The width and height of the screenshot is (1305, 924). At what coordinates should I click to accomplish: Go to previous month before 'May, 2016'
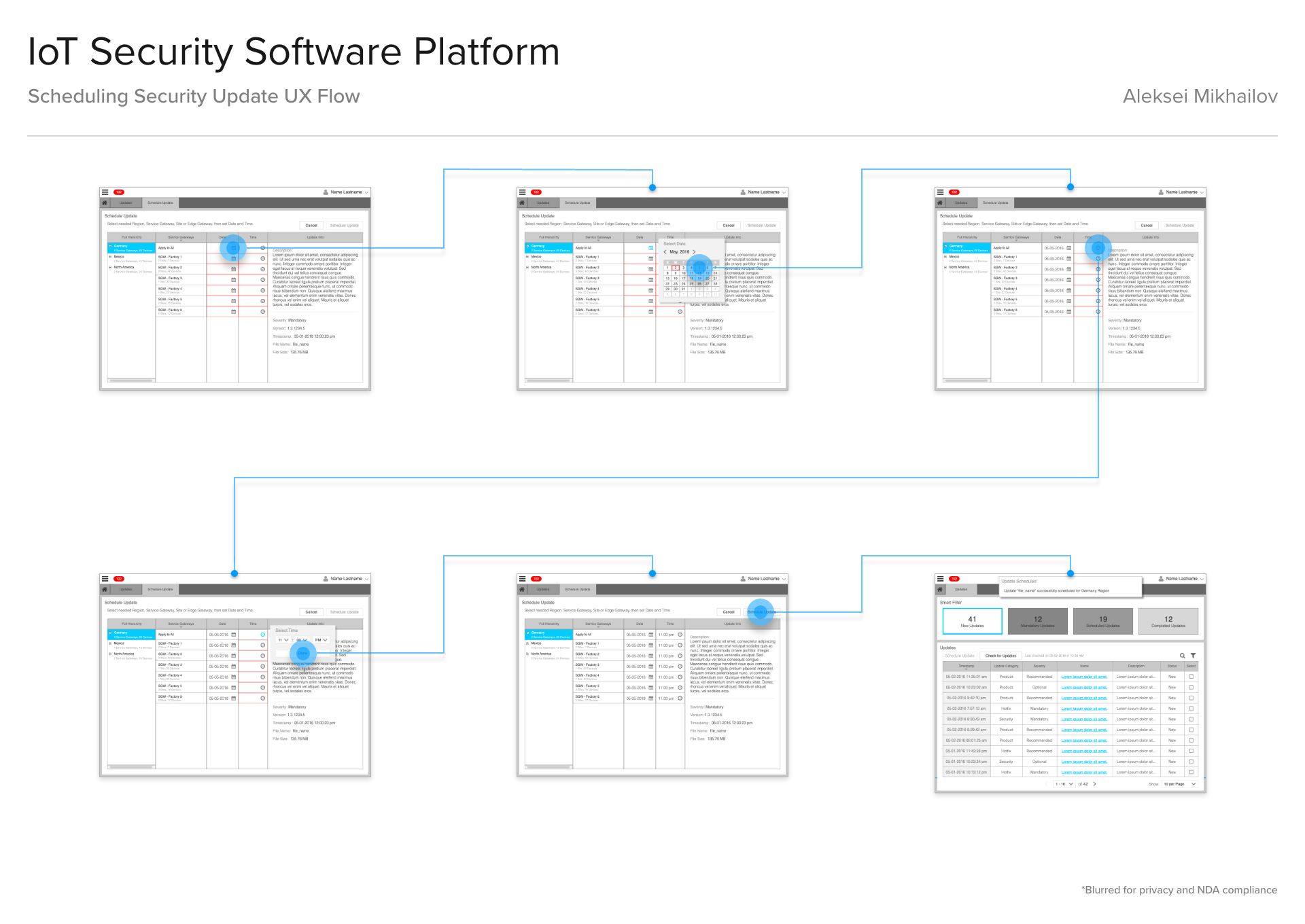coord(665,252)
